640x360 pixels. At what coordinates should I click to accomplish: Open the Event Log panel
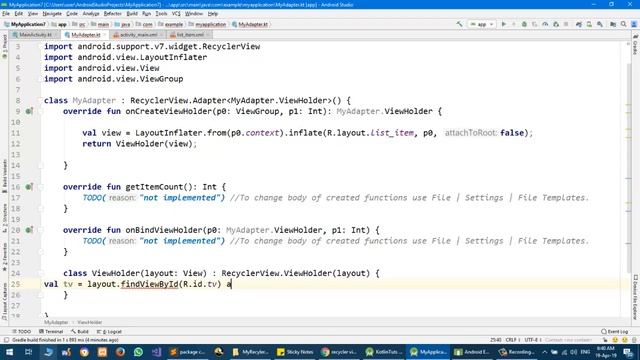615,331
